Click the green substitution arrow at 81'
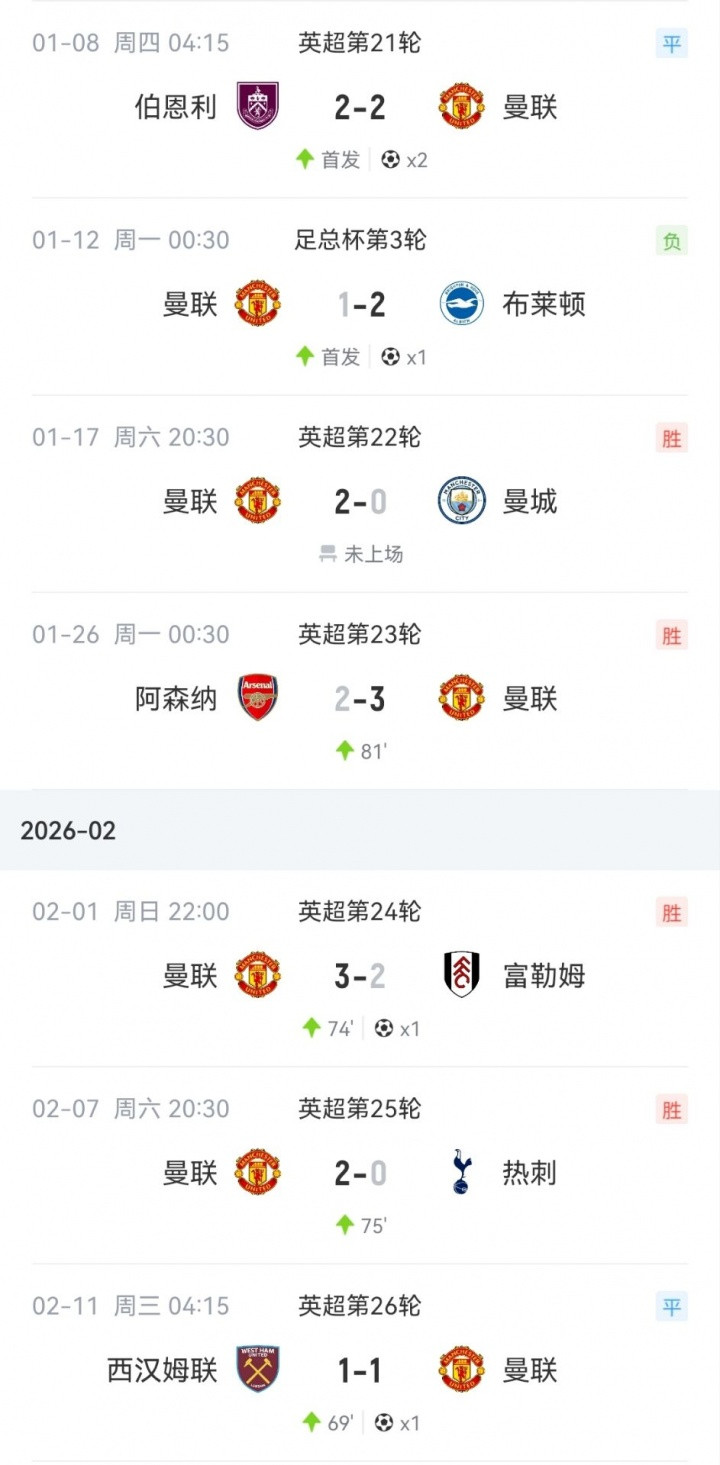The height and width of the screenshot is (1465, 720). click(x=345, y=751)
